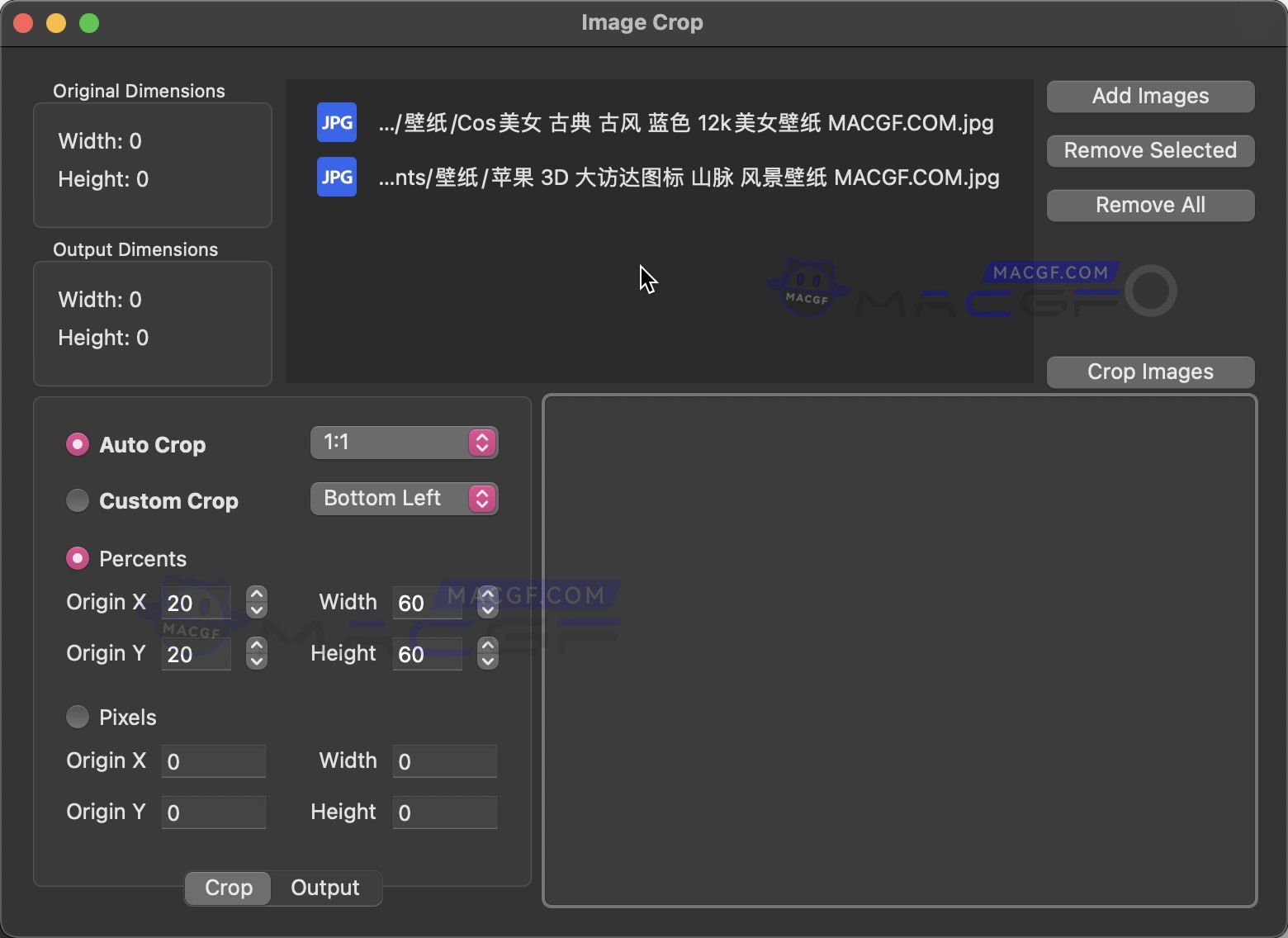The image size is (1288, 938).
Task: Switch to the Output tab
Action: point(324,888)
